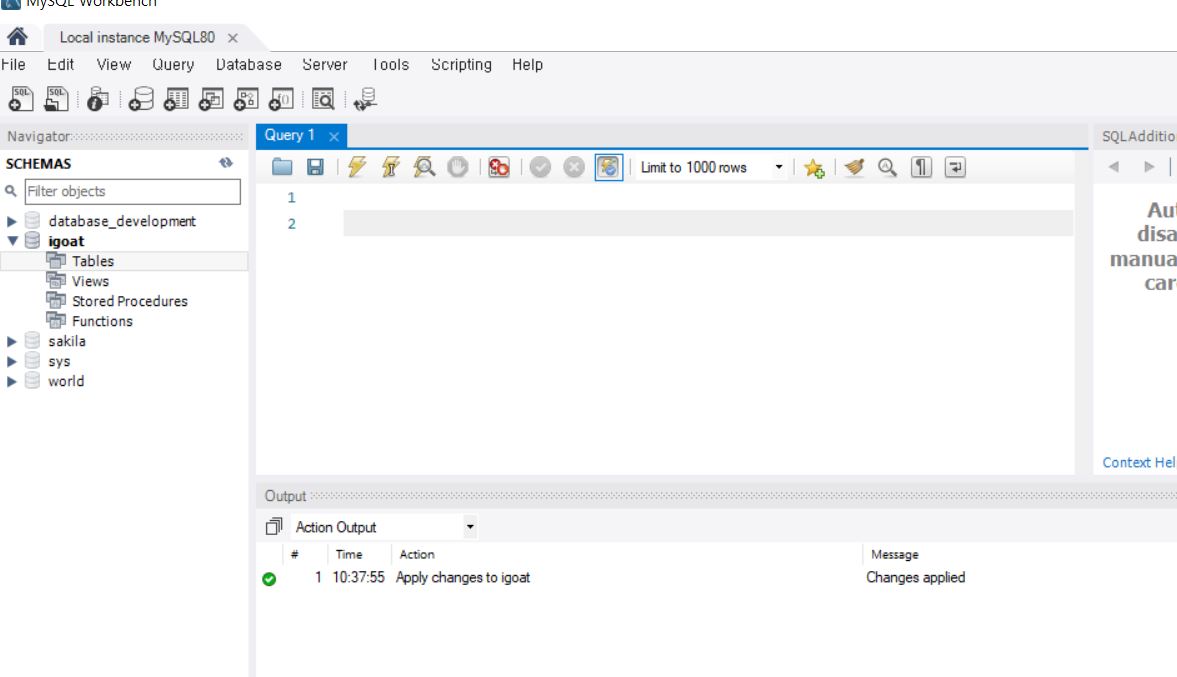Image resolution: width=1177 pixels, height=677 pixels.
Task: Create a new schema icon
Action: pyautogui.click(x=140, y=99)
